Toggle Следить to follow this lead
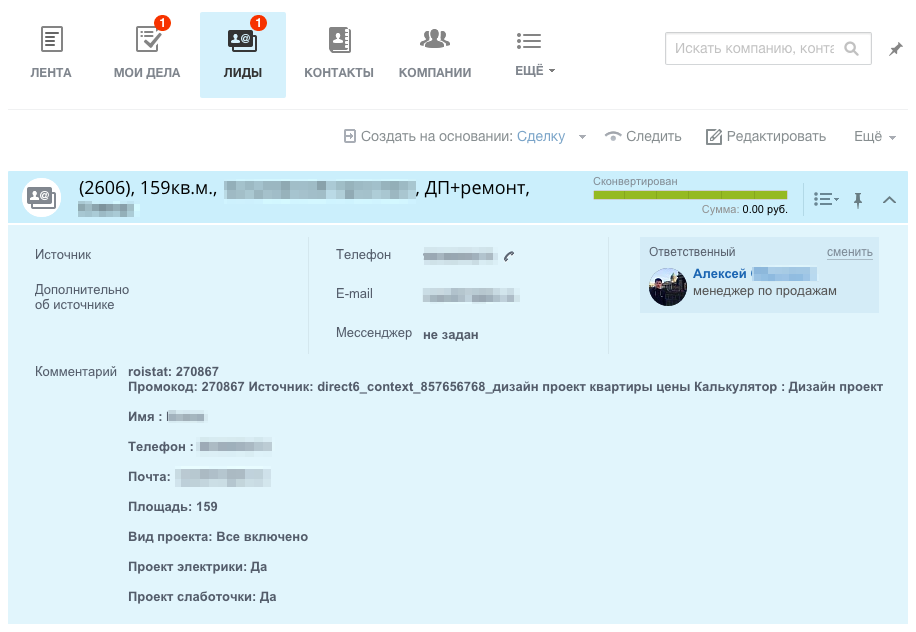916x632 pixels. [x=643, y=137]
